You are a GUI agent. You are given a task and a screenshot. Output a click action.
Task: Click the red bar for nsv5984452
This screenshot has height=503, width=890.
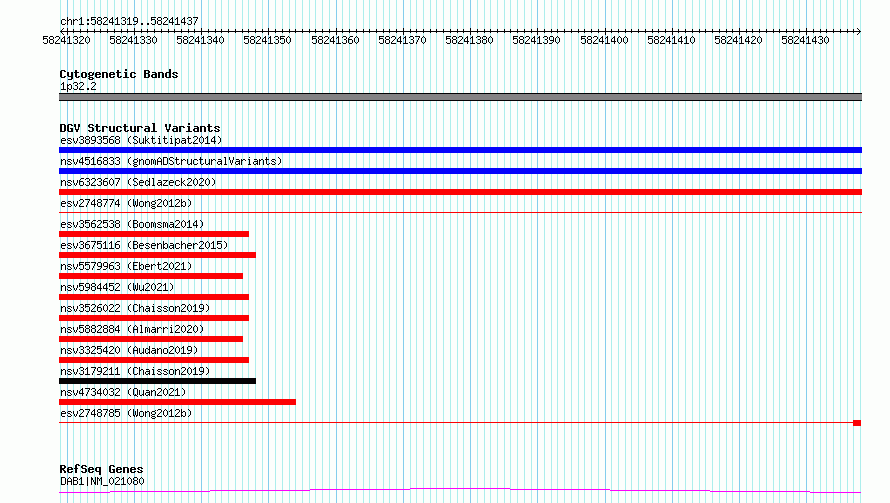click(154, 297)
